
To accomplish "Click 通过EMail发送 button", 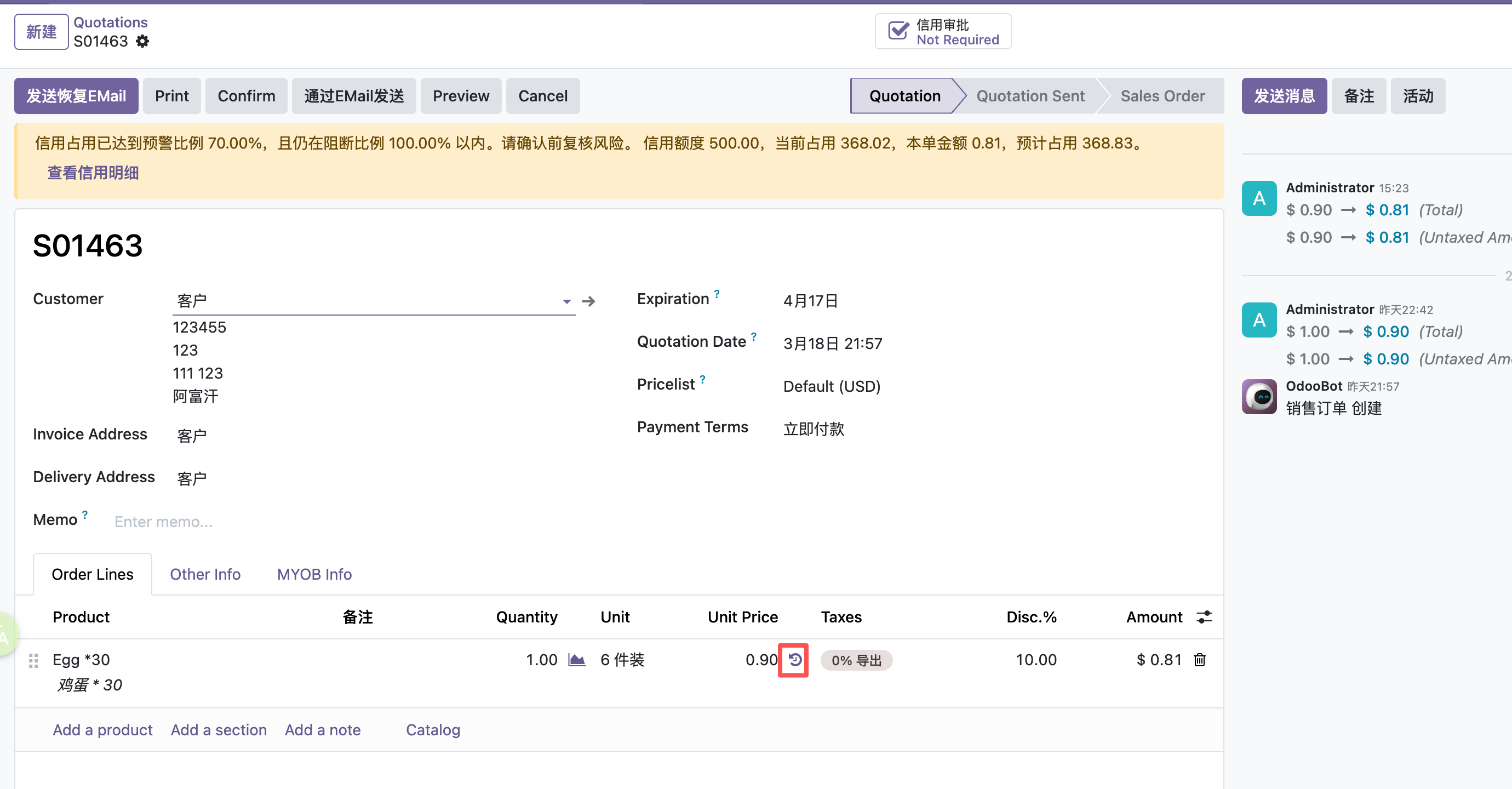I will [354, 96].
